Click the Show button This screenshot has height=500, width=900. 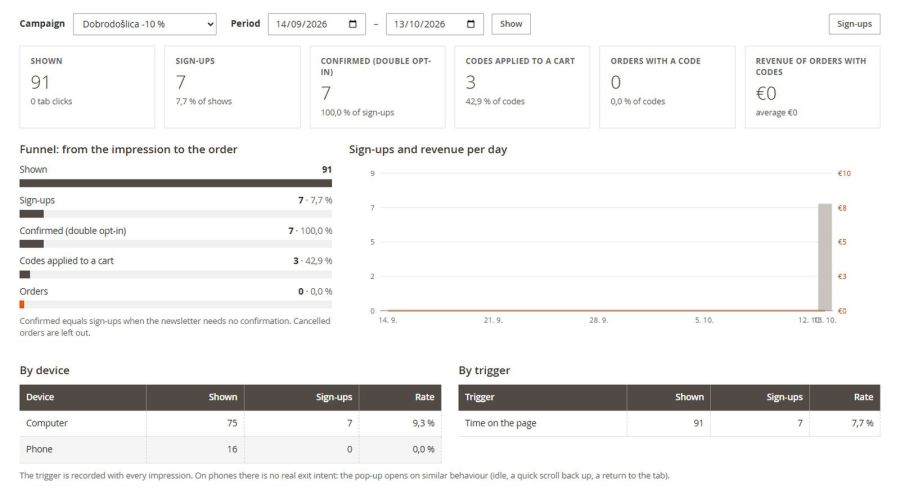pos(511,24)
